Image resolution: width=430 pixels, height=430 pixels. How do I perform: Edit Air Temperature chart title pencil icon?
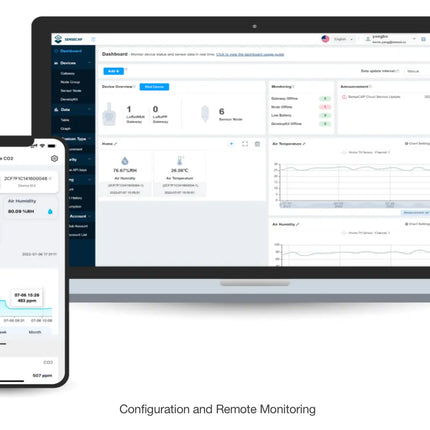(304, 144)
